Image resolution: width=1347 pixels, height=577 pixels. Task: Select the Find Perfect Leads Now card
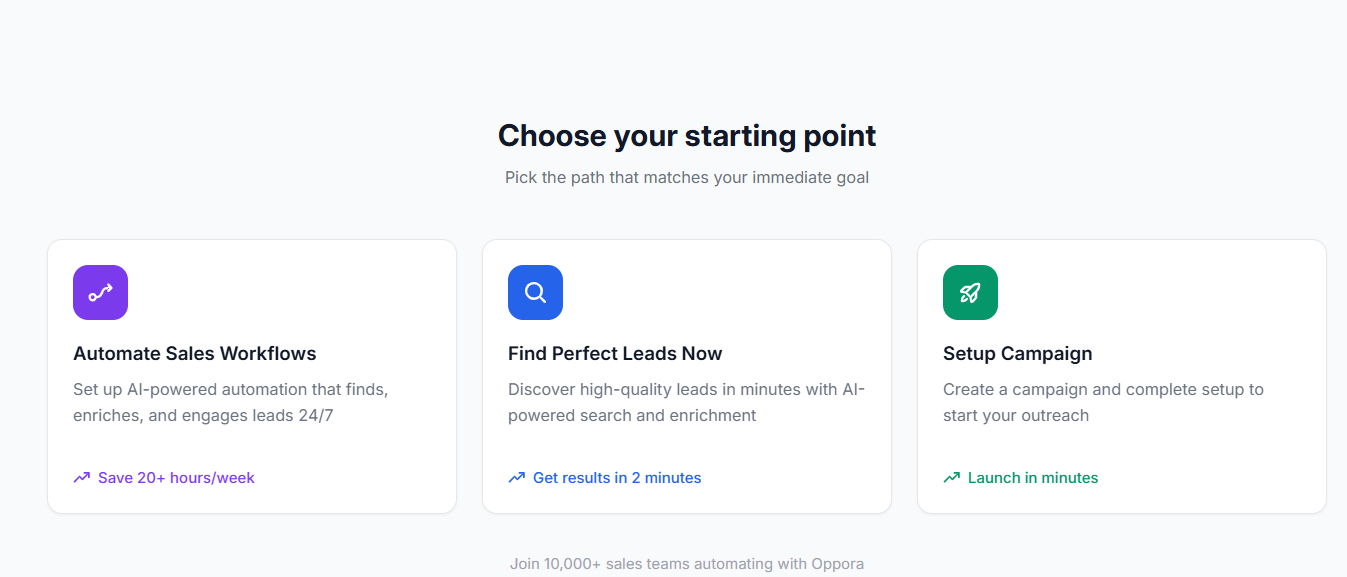687,376
